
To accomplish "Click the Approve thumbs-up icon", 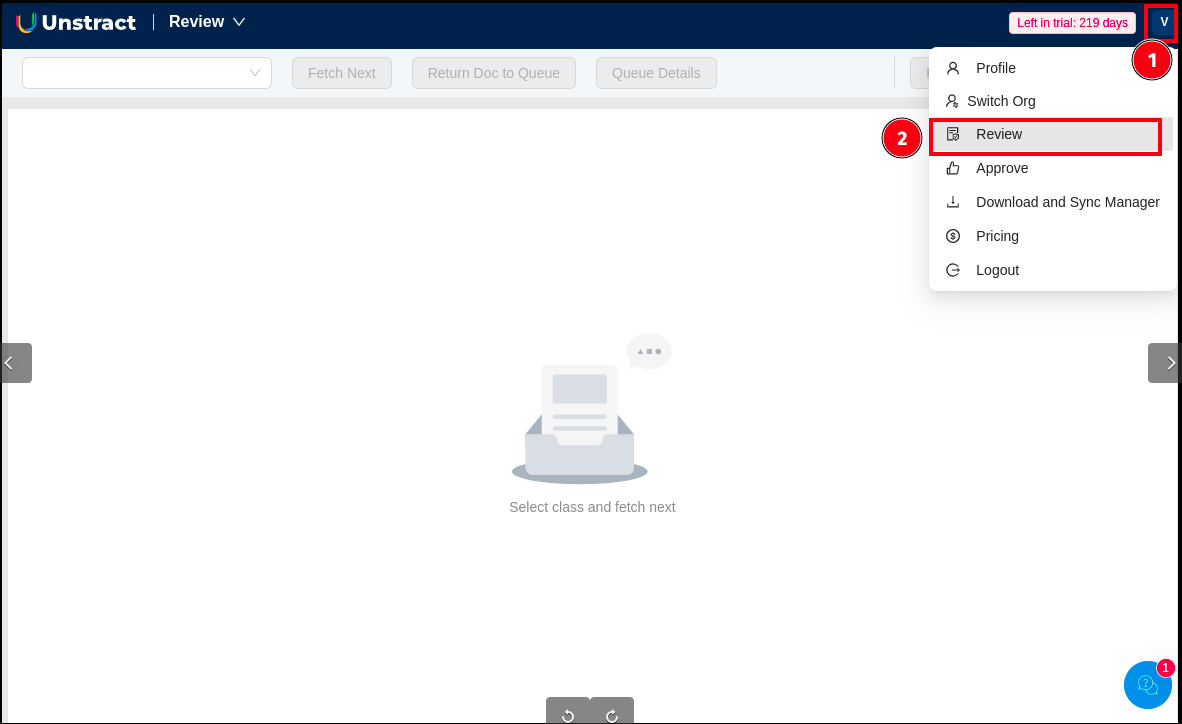I will click(x=953, y=168).
